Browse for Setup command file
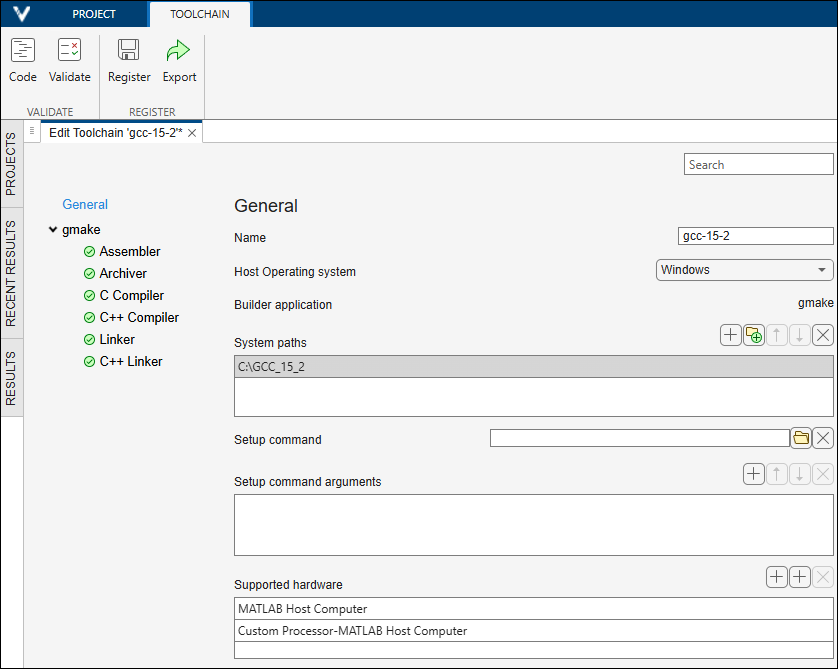The image size is (838, 669). (x=801, y=438)
